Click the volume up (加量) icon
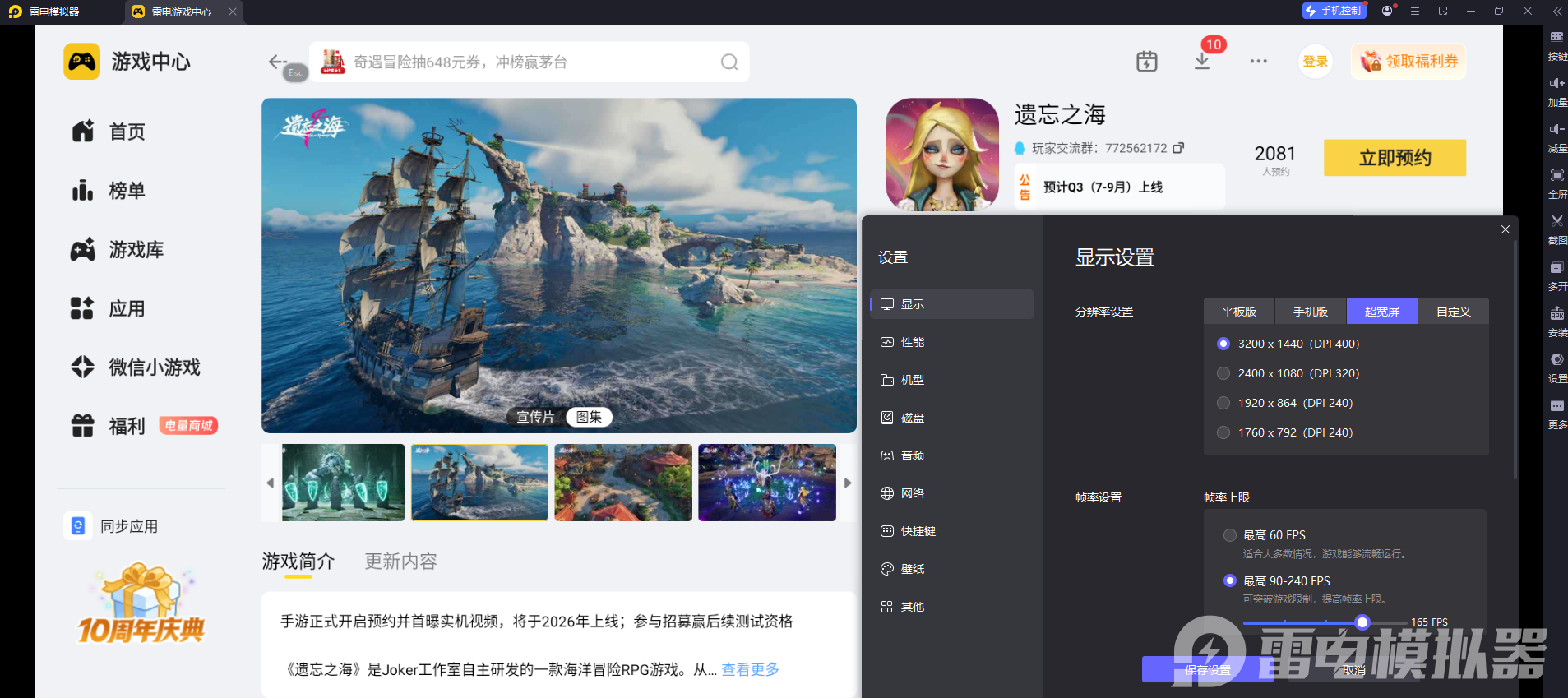This screenshot has height=698, width=1568. coord(1556,83)
